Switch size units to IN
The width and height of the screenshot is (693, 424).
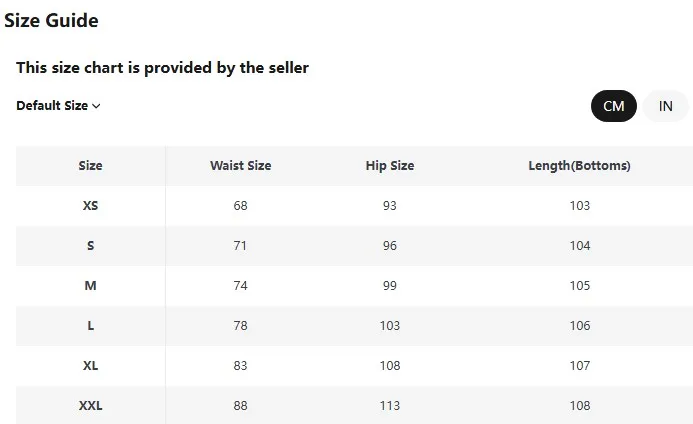point(665,106)
